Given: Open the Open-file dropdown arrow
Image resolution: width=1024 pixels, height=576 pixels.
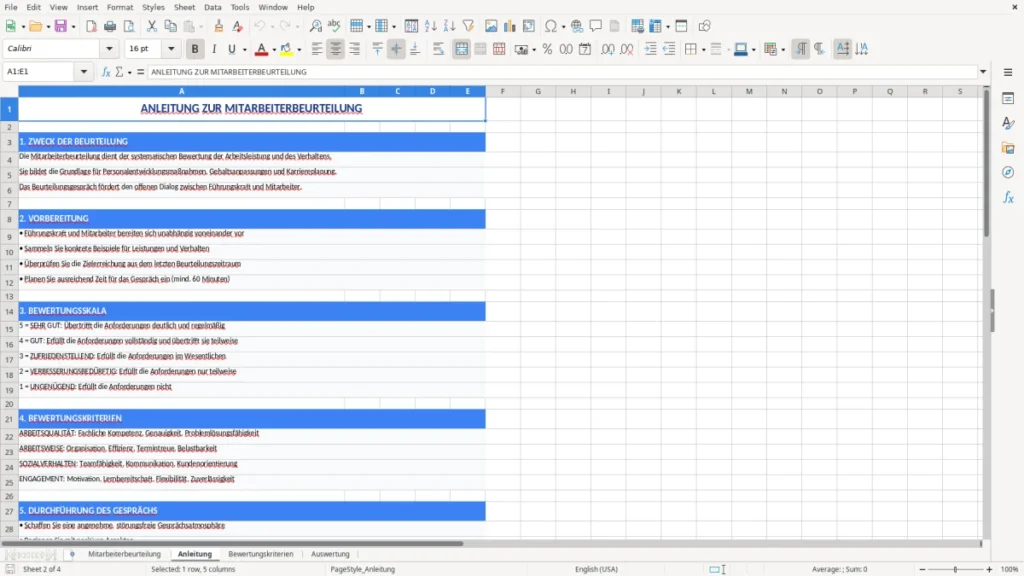Looking at the screenshot, I should tap(48, 26).
